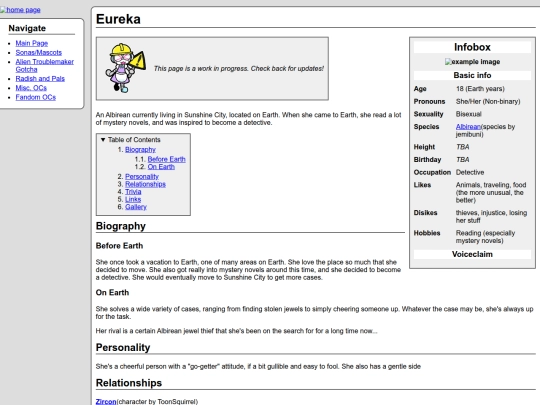Open Zircon character link

pyautogui.click(x=106, y=402)
